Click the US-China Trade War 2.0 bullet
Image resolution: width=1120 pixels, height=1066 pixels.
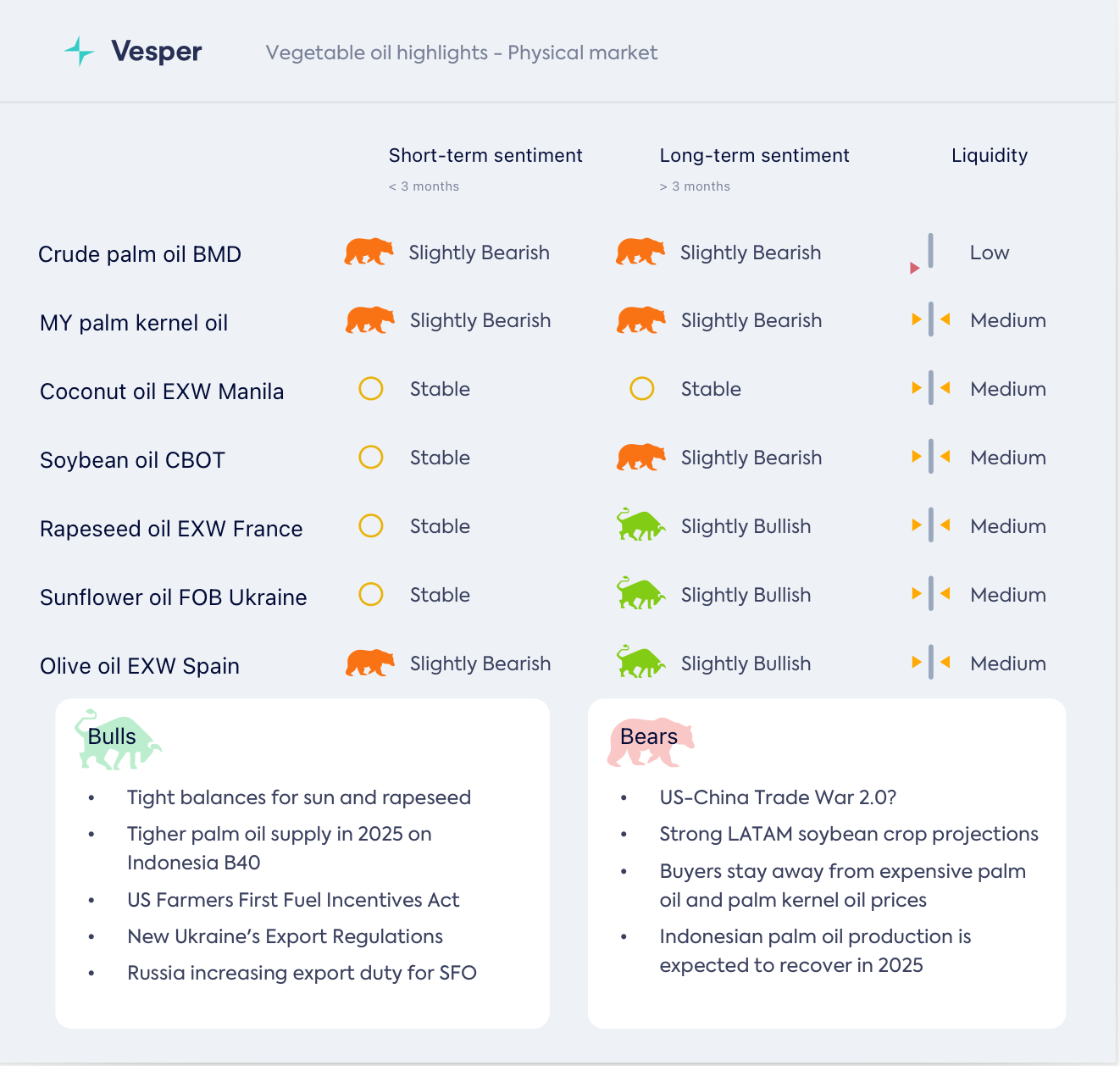[778, 797]
